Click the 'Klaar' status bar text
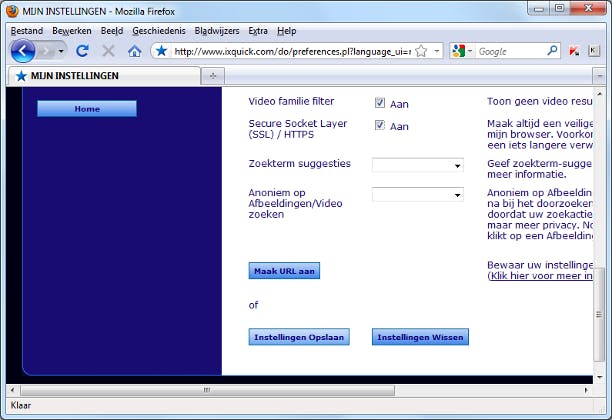 (21, 405)
